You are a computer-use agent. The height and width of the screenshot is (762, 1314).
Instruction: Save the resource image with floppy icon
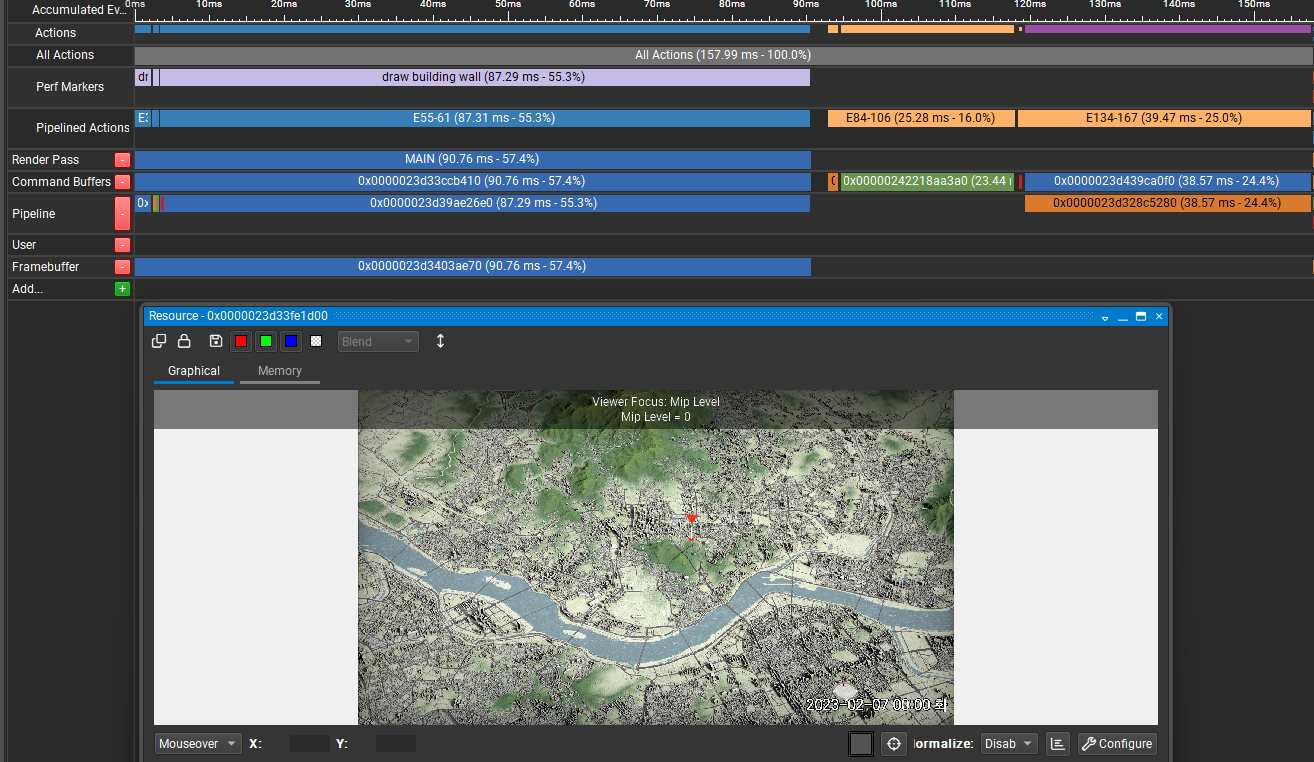215,341
